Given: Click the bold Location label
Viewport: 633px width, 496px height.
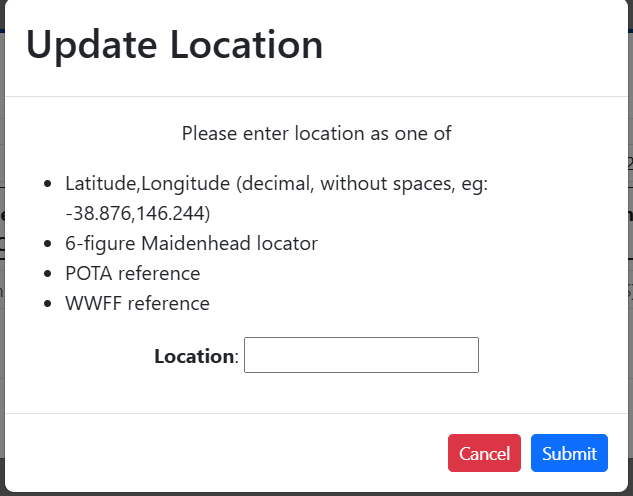Looking at the screenshot, I should click(194, 356).
